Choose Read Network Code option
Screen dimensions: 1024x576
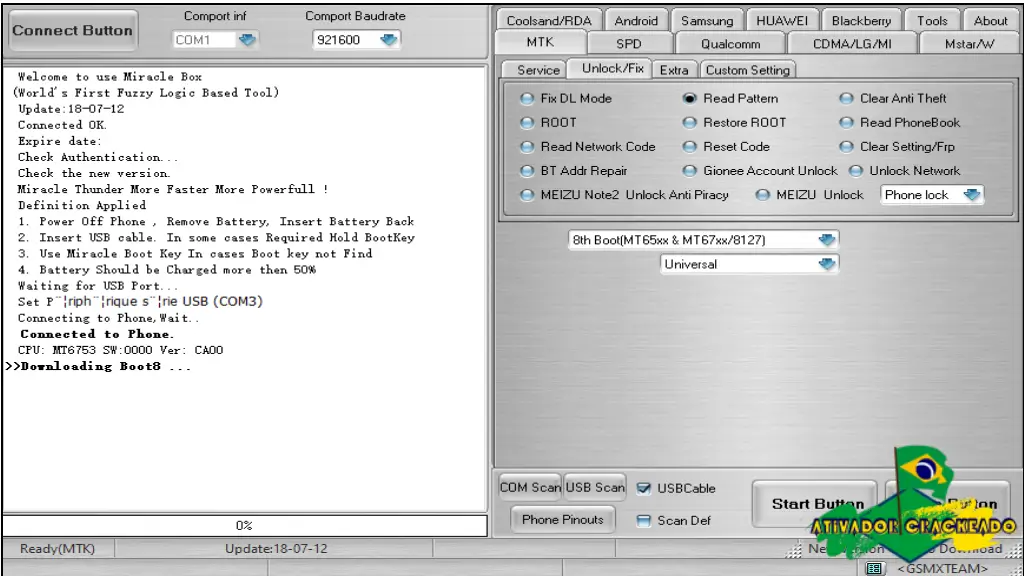coord(588,147)
